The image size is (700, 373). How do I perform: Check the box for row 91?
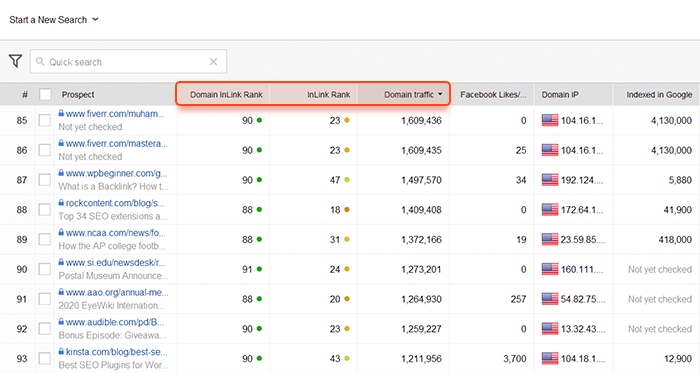45,299
